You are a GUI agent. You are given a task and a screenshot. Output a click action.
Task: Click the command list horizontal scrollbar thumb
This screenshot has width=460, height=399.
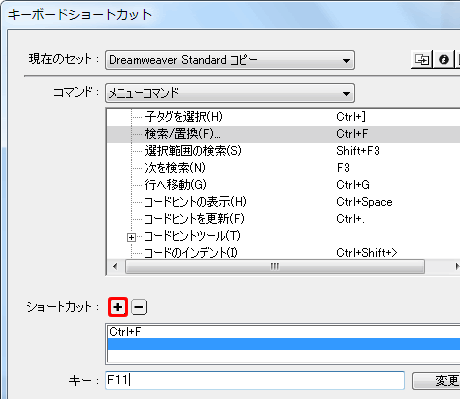click(275, 267)
